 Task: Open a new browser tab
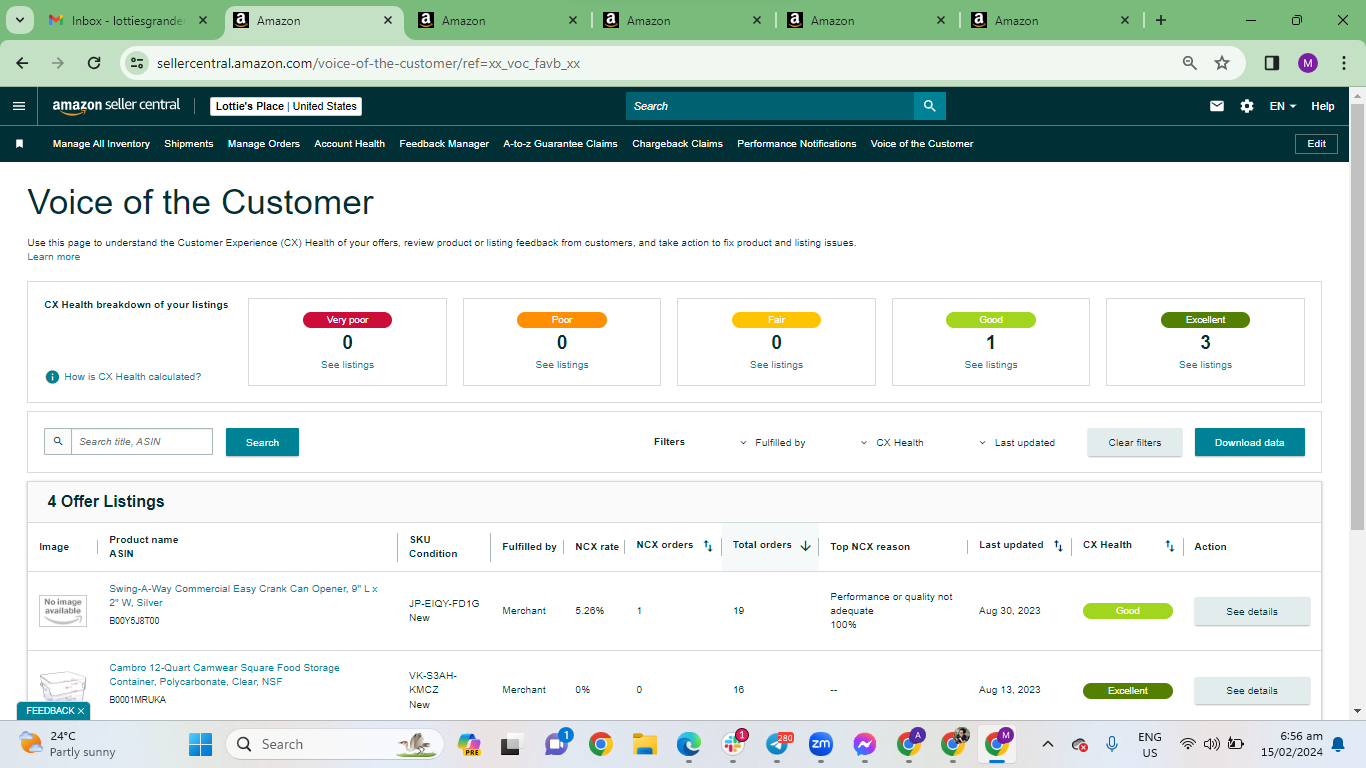pos(1161,20)
